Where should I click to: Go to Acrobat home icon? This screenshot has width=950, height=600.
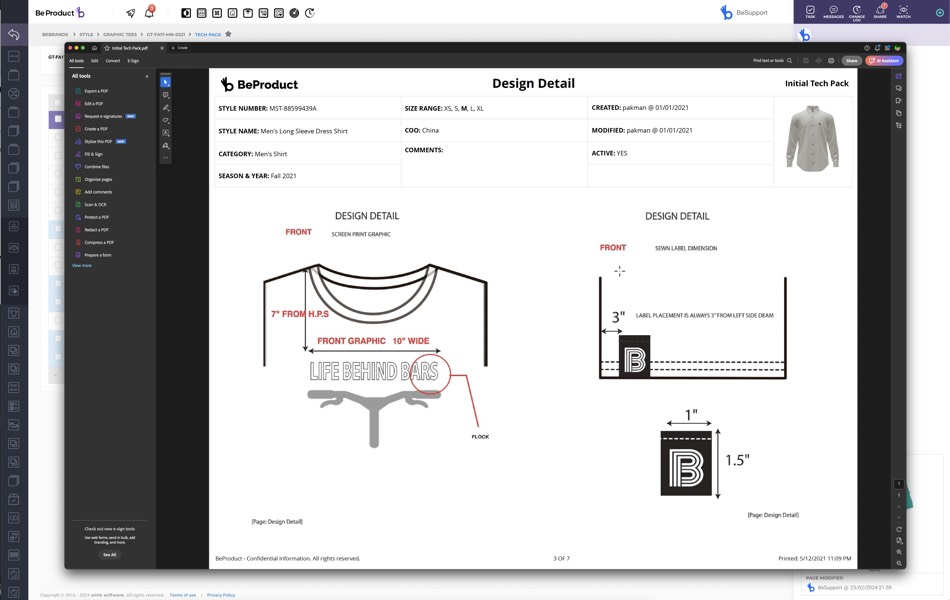tap(95, 48)
